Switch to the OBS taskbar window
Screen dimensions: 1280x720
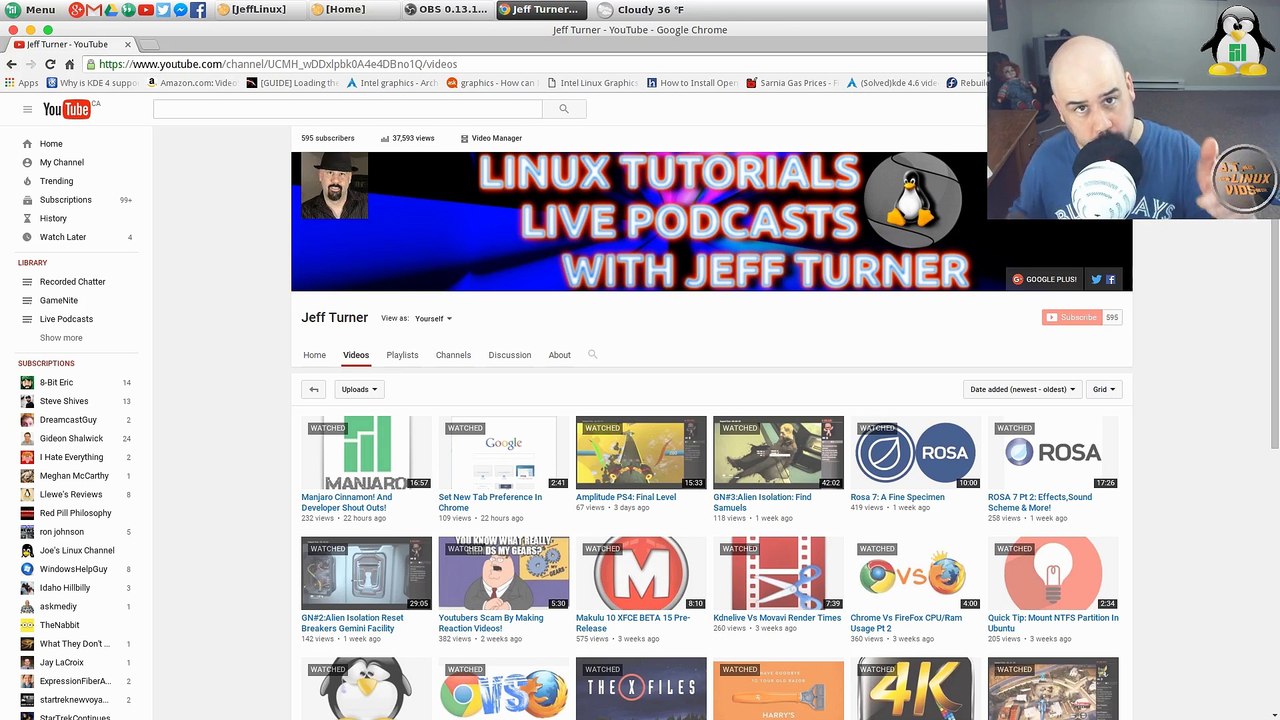(x=446, y=10)
